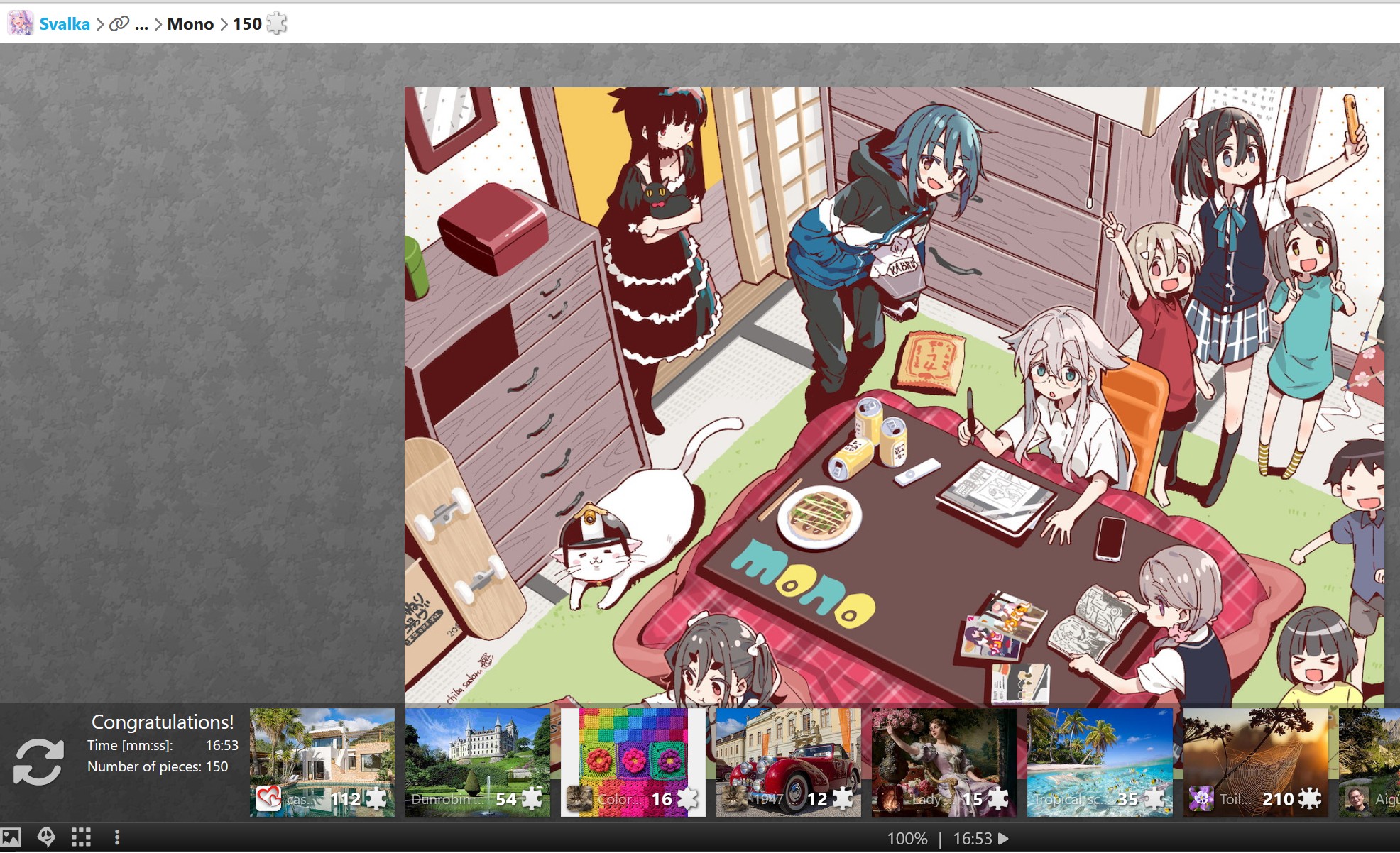Click the piece icon beside 12
The width and height of the screenshot is (1400, 853).
[843, 799]
